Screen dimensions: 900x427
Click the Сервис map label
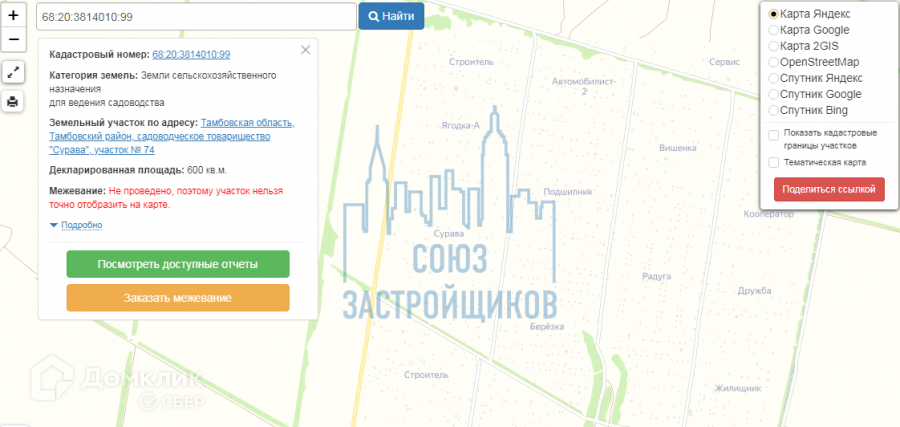(724, 61)
